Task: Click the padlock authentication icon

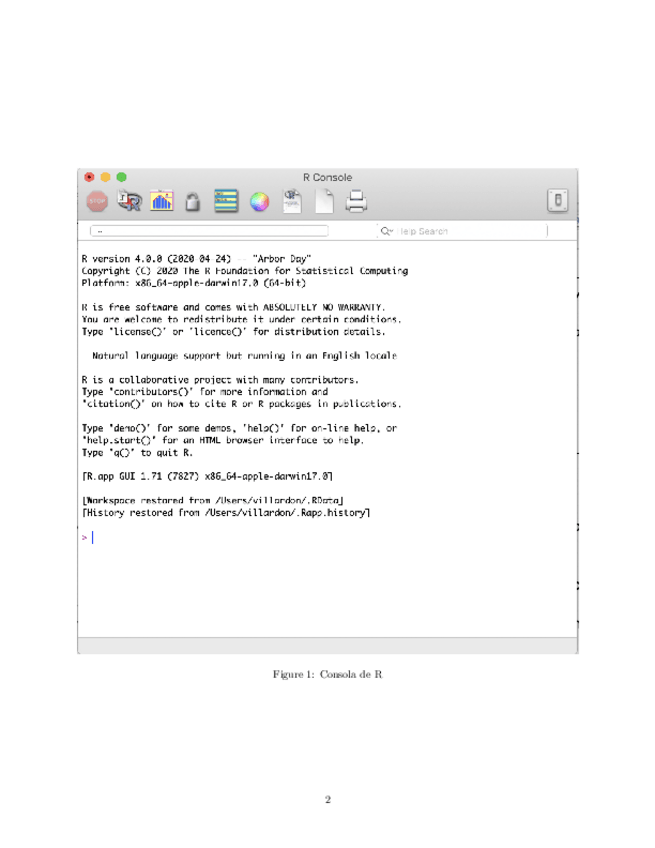Action: click(193, 202)
